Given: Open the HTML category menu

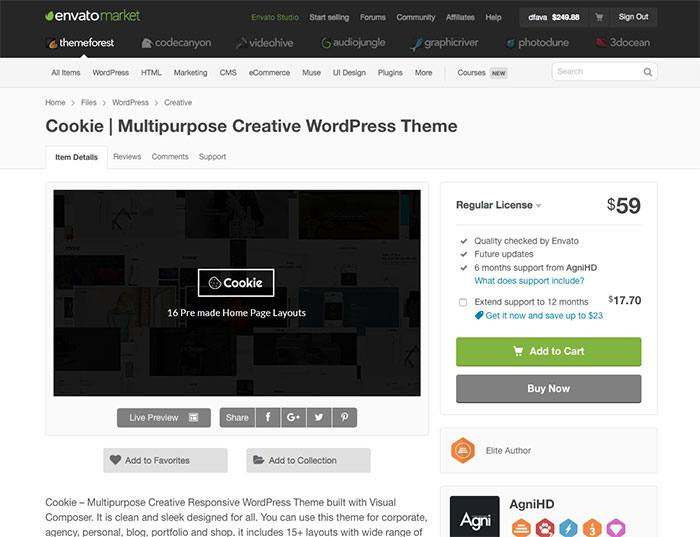Looking at the screenshot, I should (x=151, y=72).
